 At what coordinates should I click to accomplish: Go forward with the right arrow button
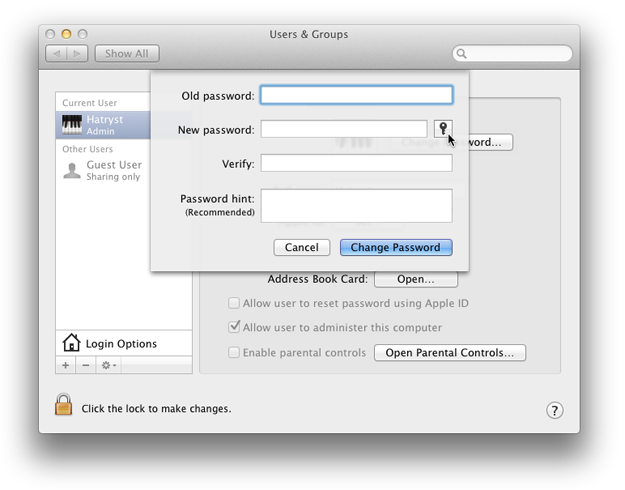click(78, 54)
